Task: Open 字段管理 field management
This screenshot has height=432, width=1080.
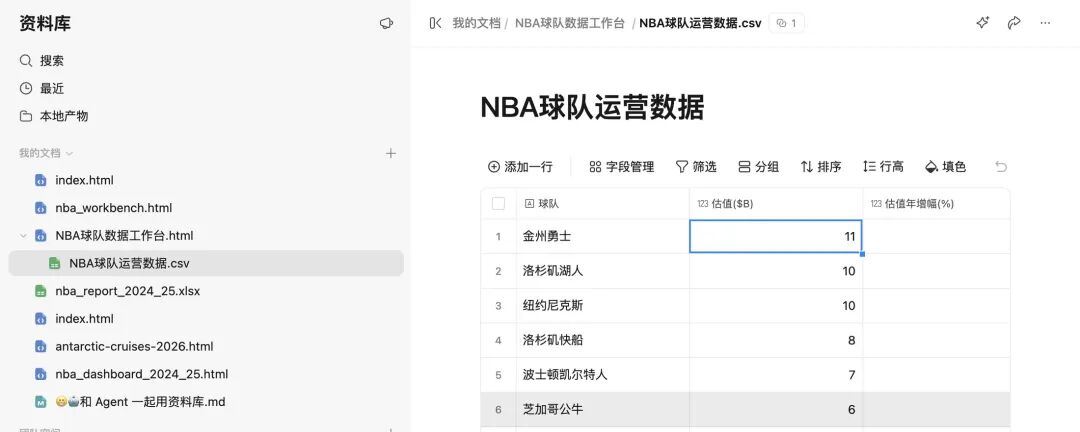Action: (x=621, y=167)
